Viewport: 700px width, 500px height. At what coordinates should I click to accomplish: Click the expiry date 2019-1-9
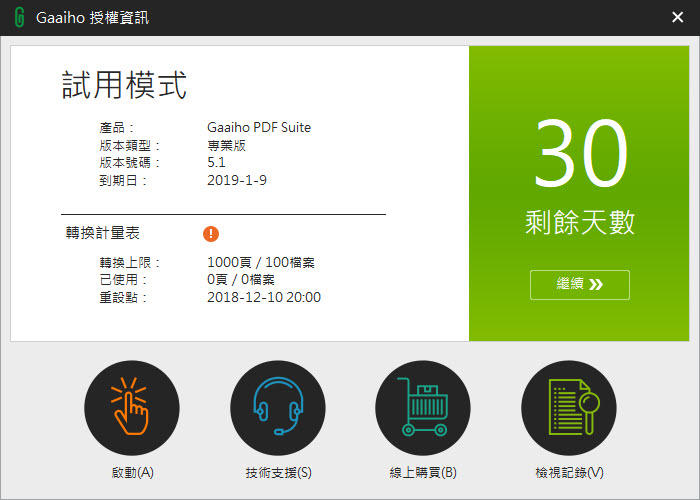point(237,180)
